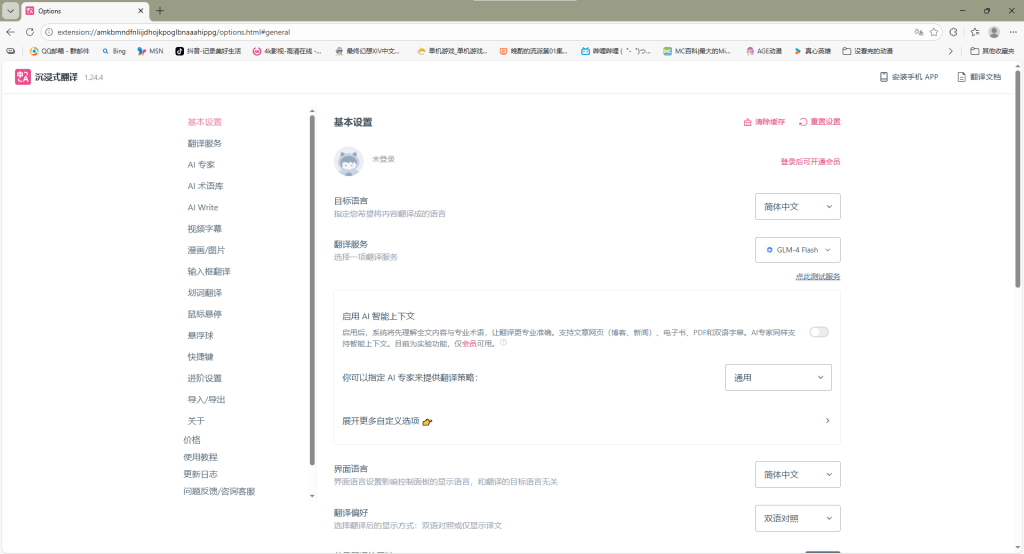Open 抖音 bookmark
Image resolution: width=1024 pixels, height=554 pixels.
click(208, 51)
